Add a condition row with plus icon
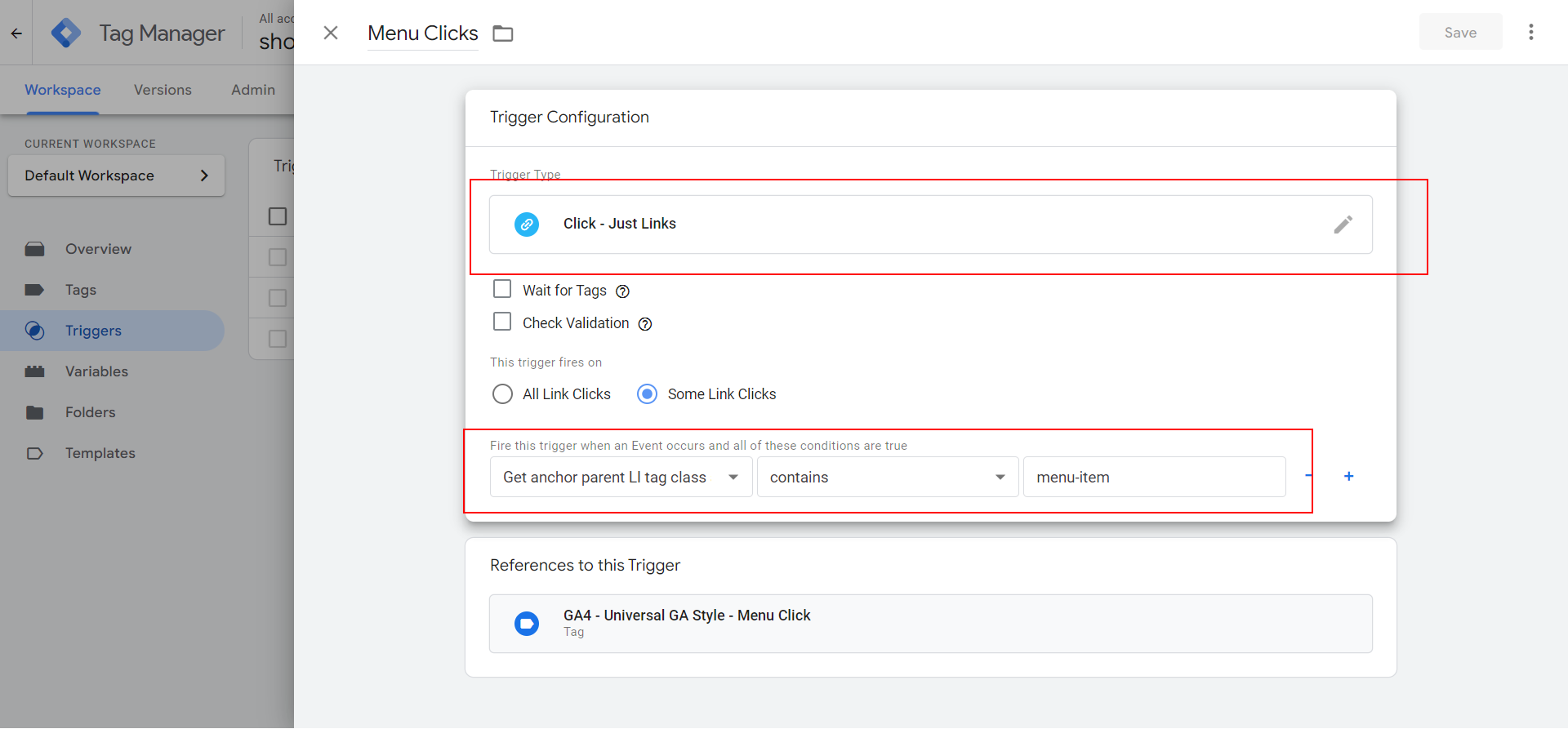 click(1348, 477)
